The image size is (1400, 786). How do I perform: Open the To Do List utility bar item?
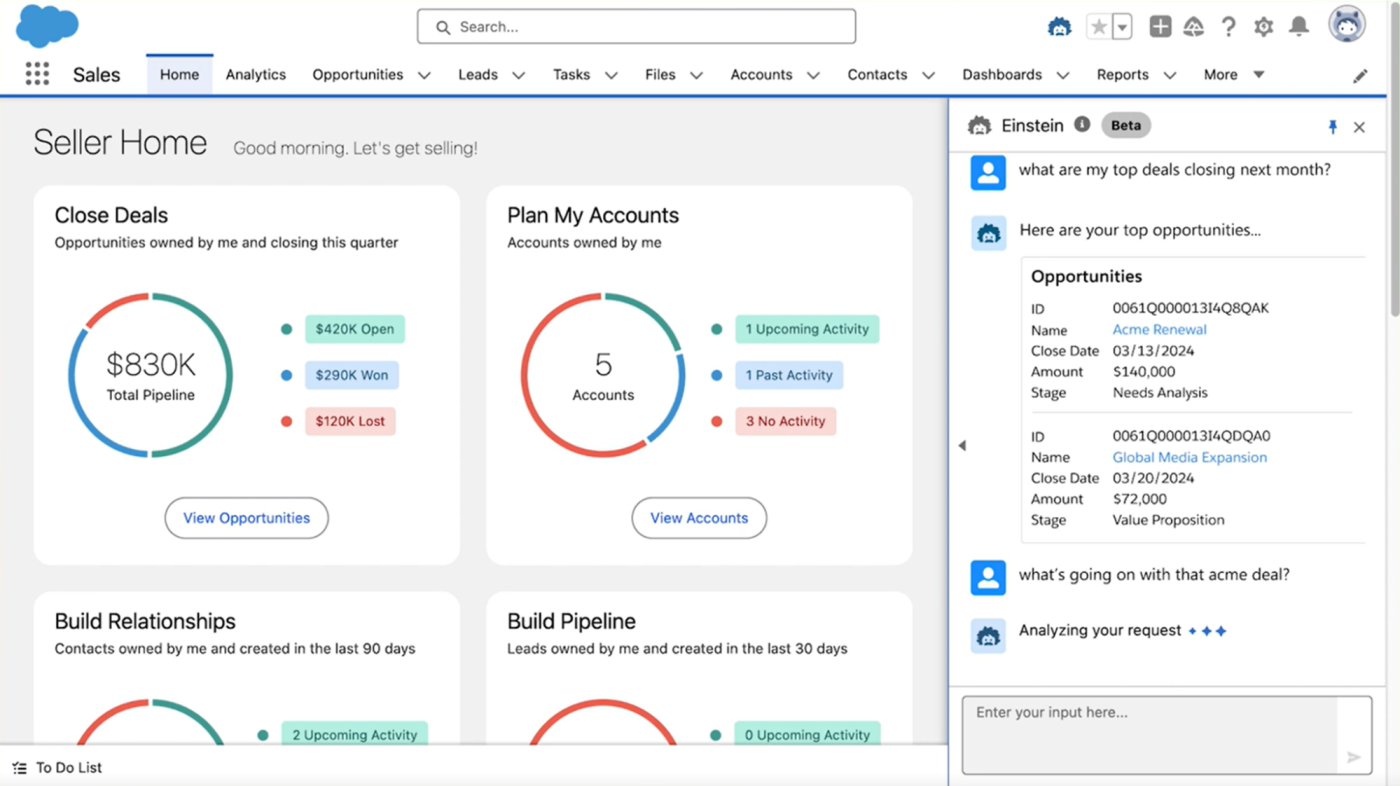[x=58, y=768]
